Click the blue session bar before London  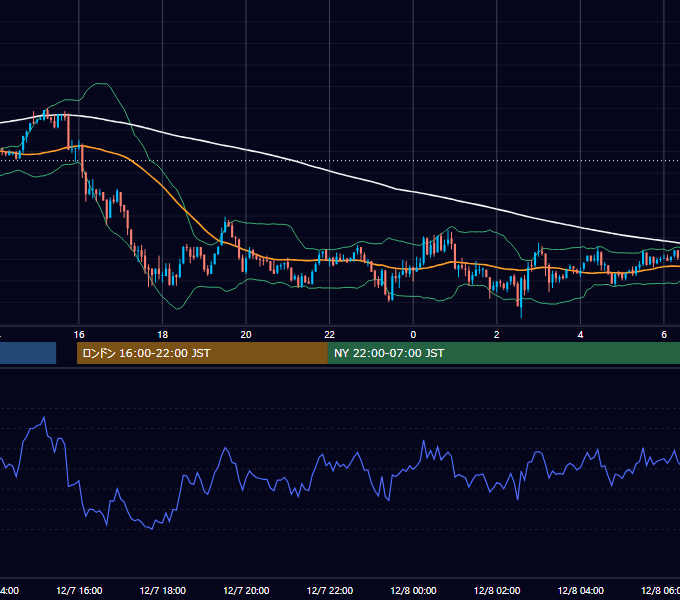pyautogui.click(x=28, y=353)
